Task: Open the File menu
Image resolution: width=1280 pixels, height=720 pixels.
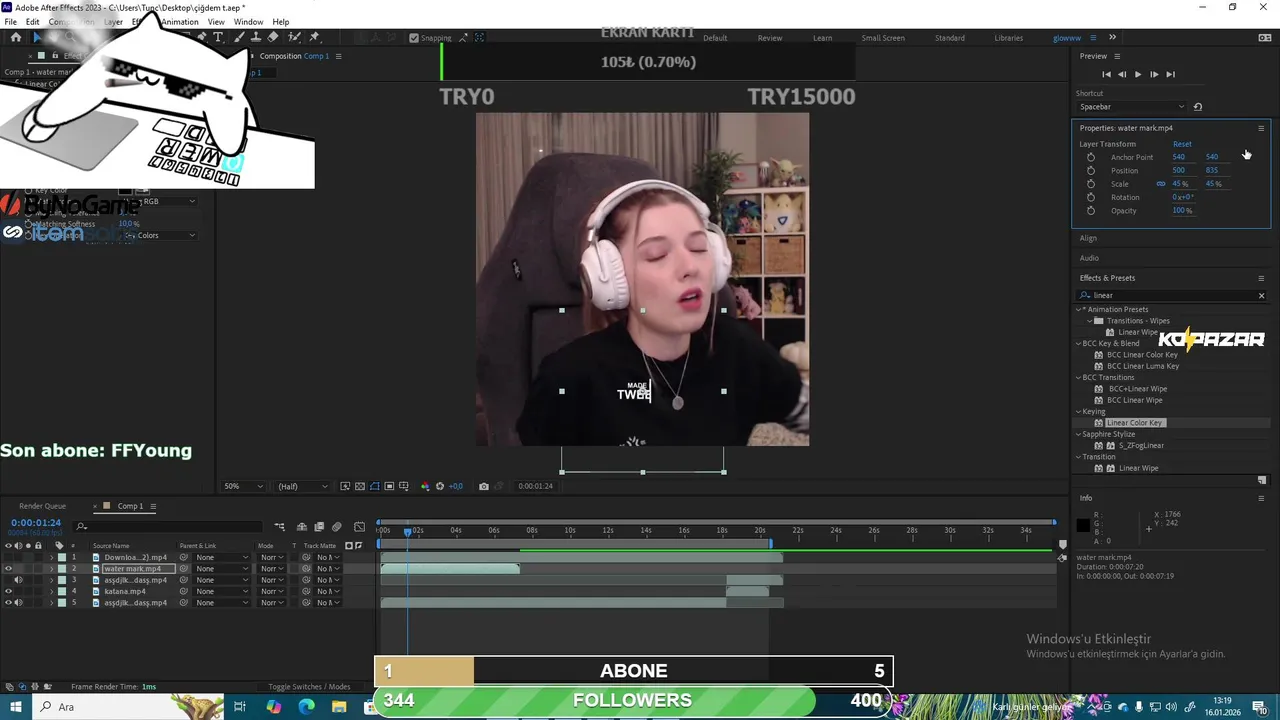Action: pos(10,22)
